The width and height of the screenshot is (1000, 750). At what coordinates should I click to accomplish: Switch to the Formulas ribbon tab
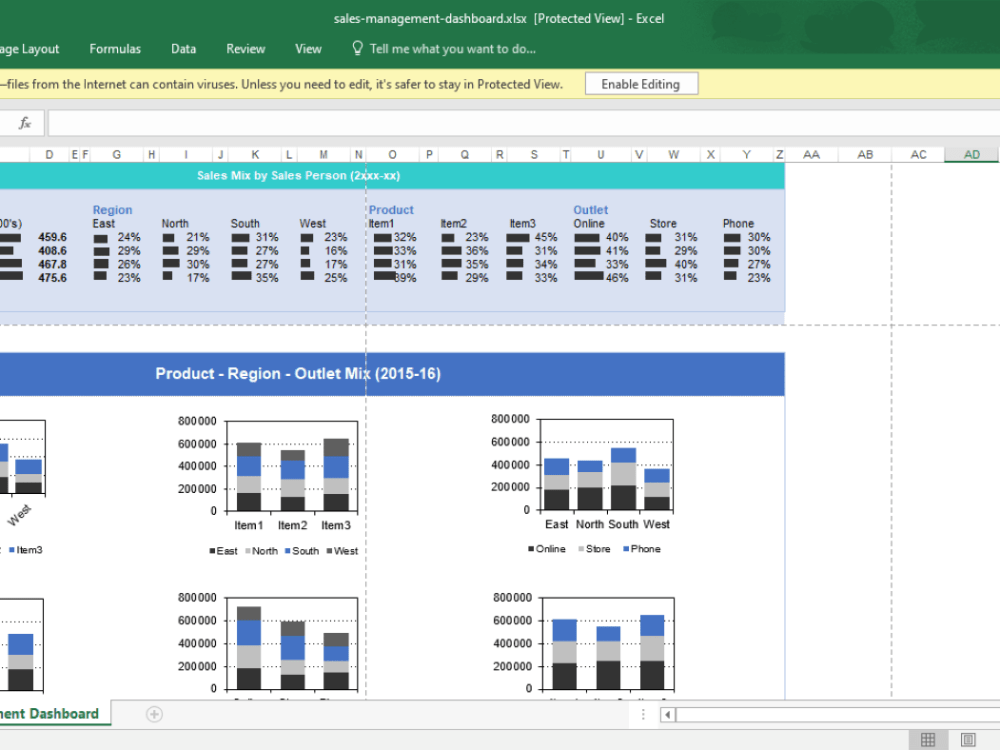pos(115,48)
